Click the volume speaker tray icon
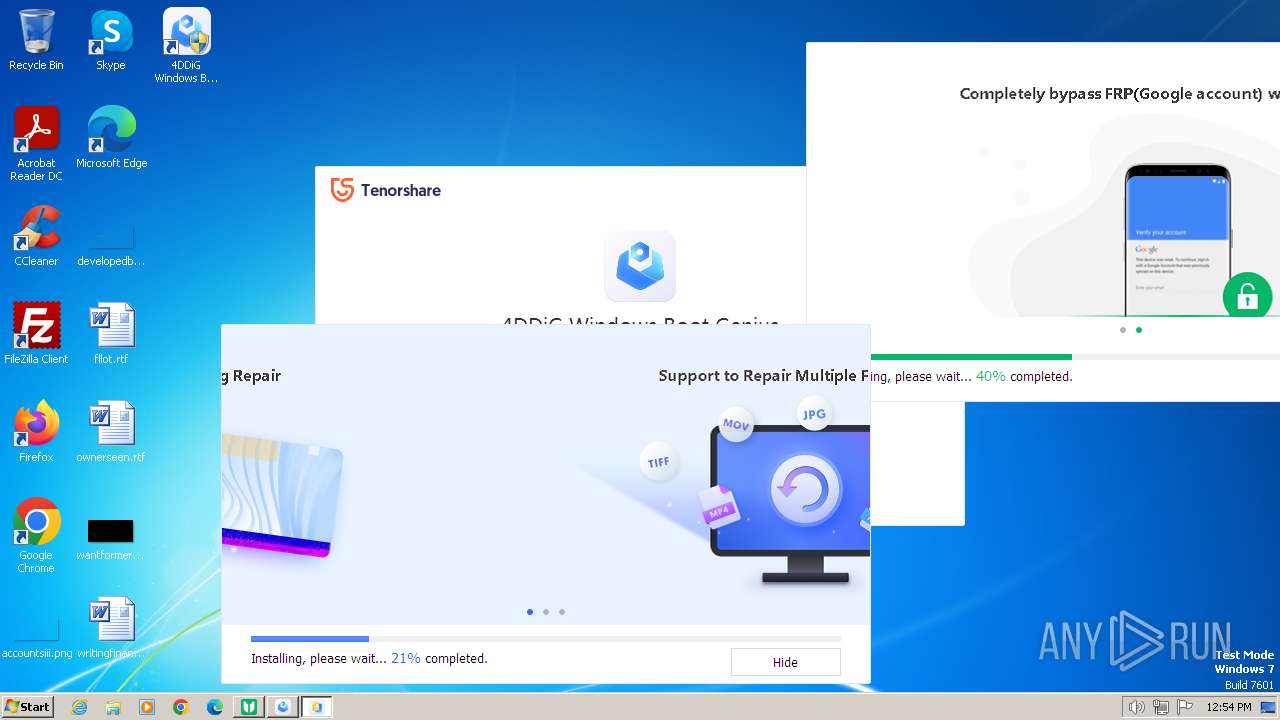Image resolution: width=1280 pixels, height=720 pixels. 1136,707
